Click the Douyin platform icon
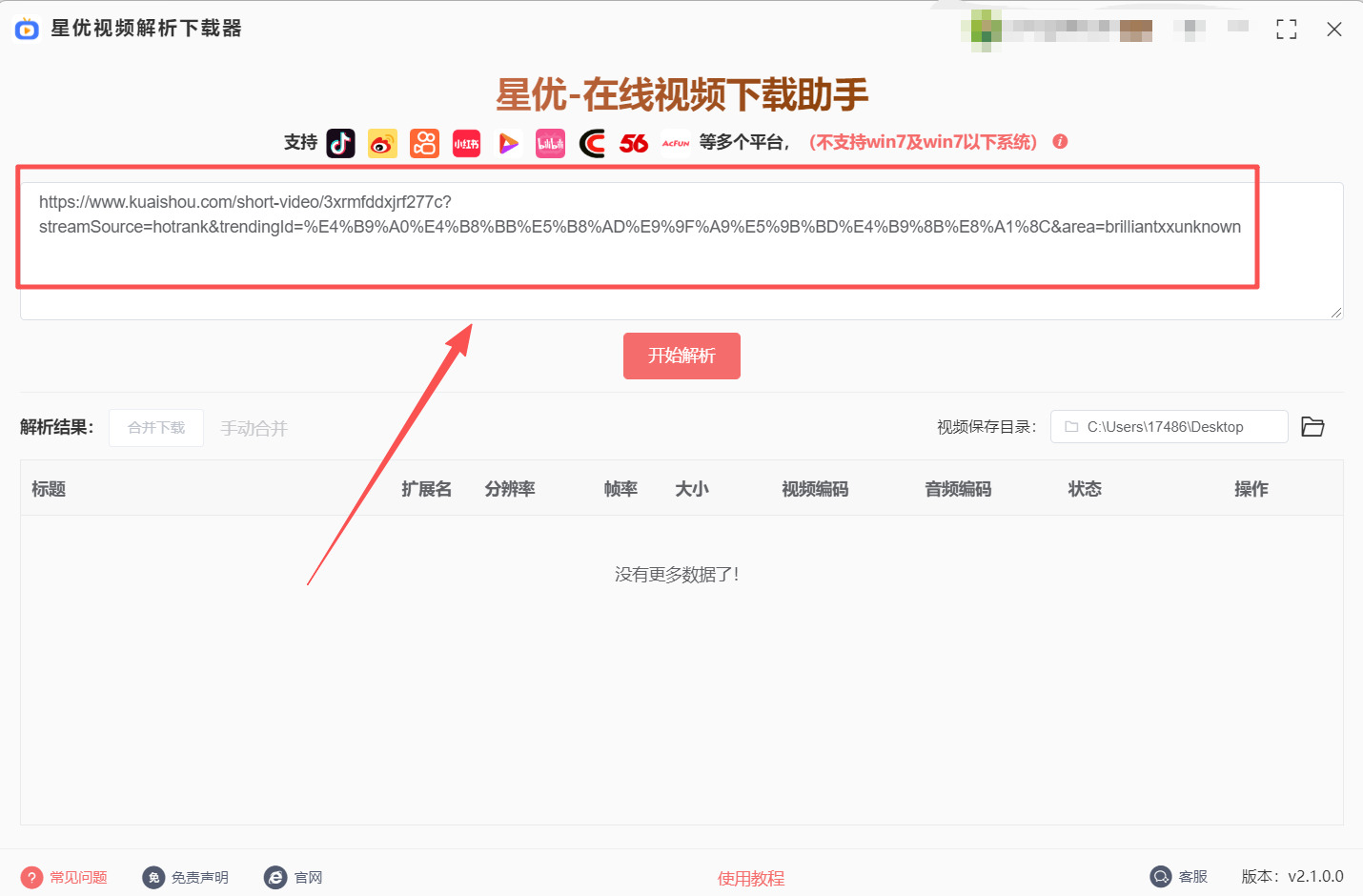The width and height of the screenshot is (1363, 896). (340, 143)
